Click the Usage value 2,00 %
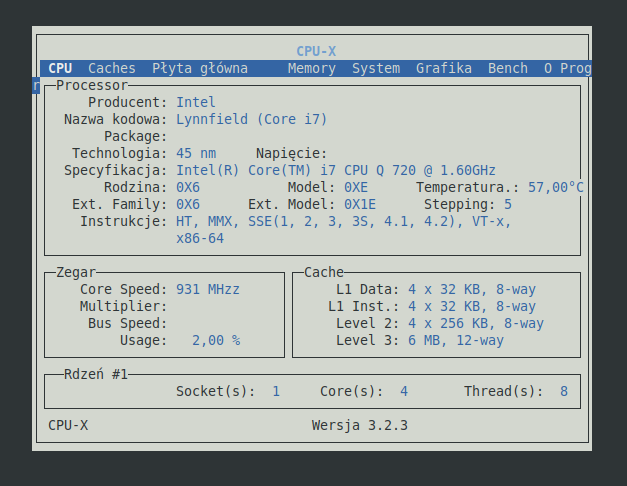The height and width of the screenshot is (486, 627). [216, 340]
